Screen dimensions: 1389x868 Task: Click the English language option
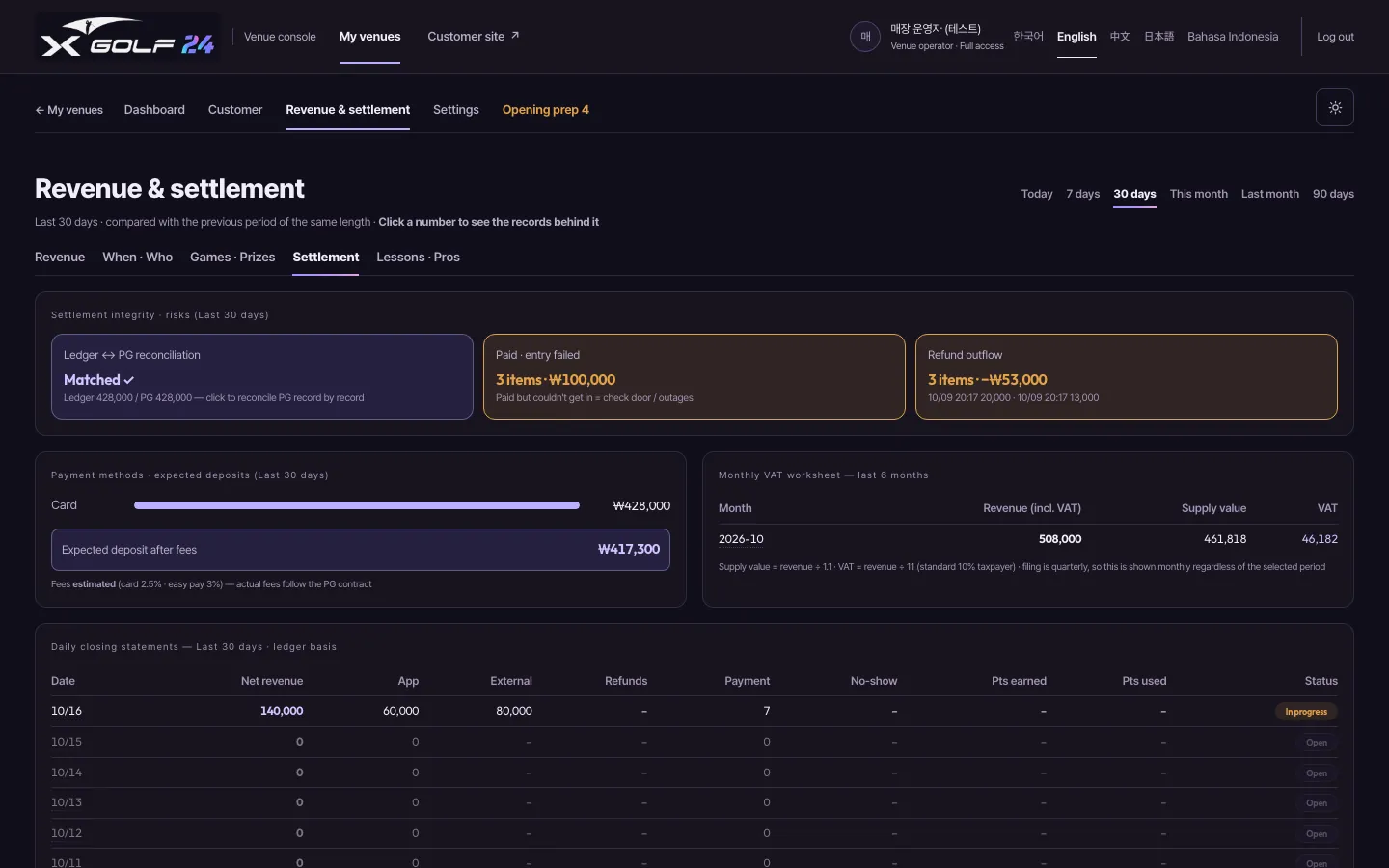click(1076, 37)
